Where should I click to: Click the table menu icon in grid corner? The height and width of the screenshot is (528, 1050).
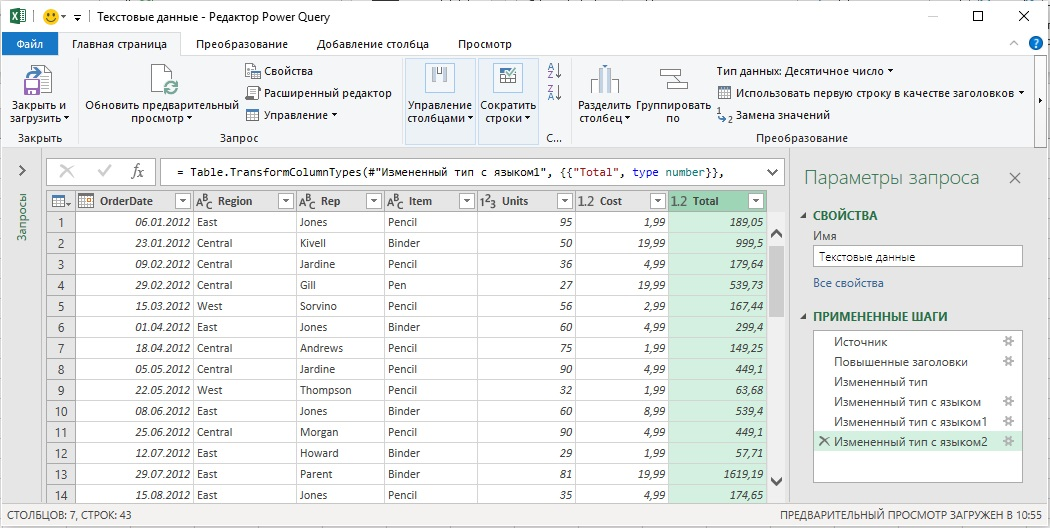[61, 201]
